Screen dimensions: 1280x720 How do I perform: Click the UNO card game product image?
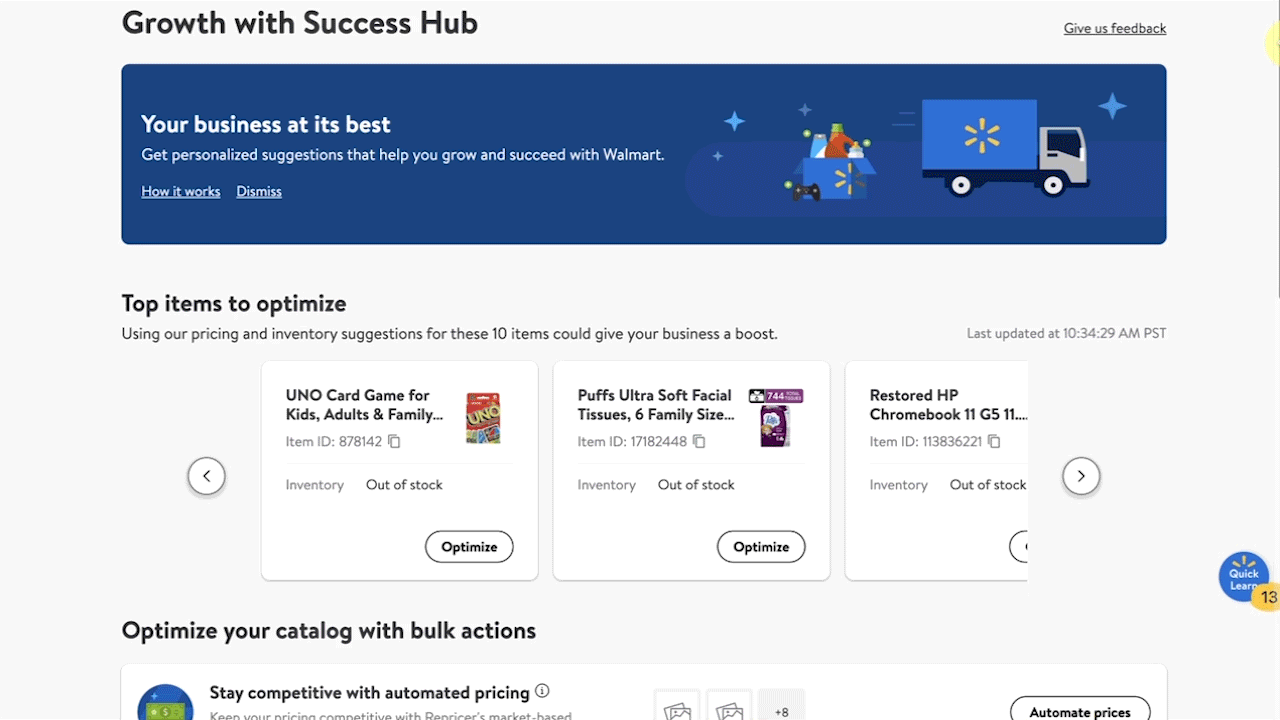tap(483, 418)
